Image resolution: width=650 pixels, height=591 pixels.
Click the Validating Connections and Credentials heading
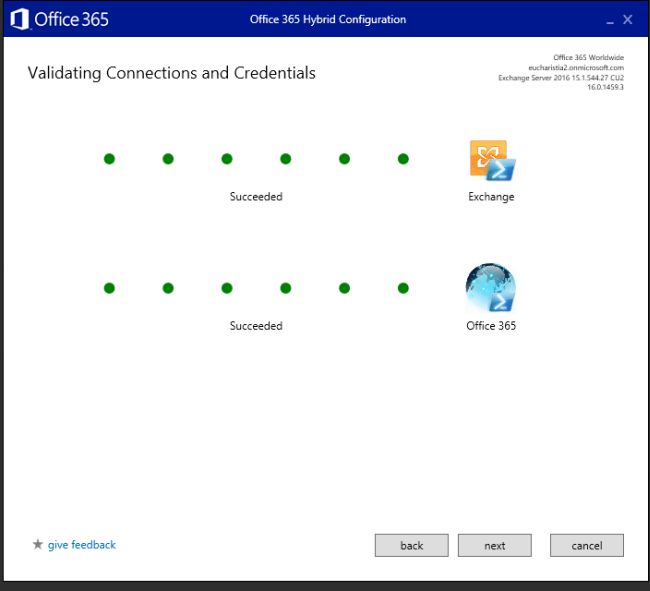click(x=172, y=73)
